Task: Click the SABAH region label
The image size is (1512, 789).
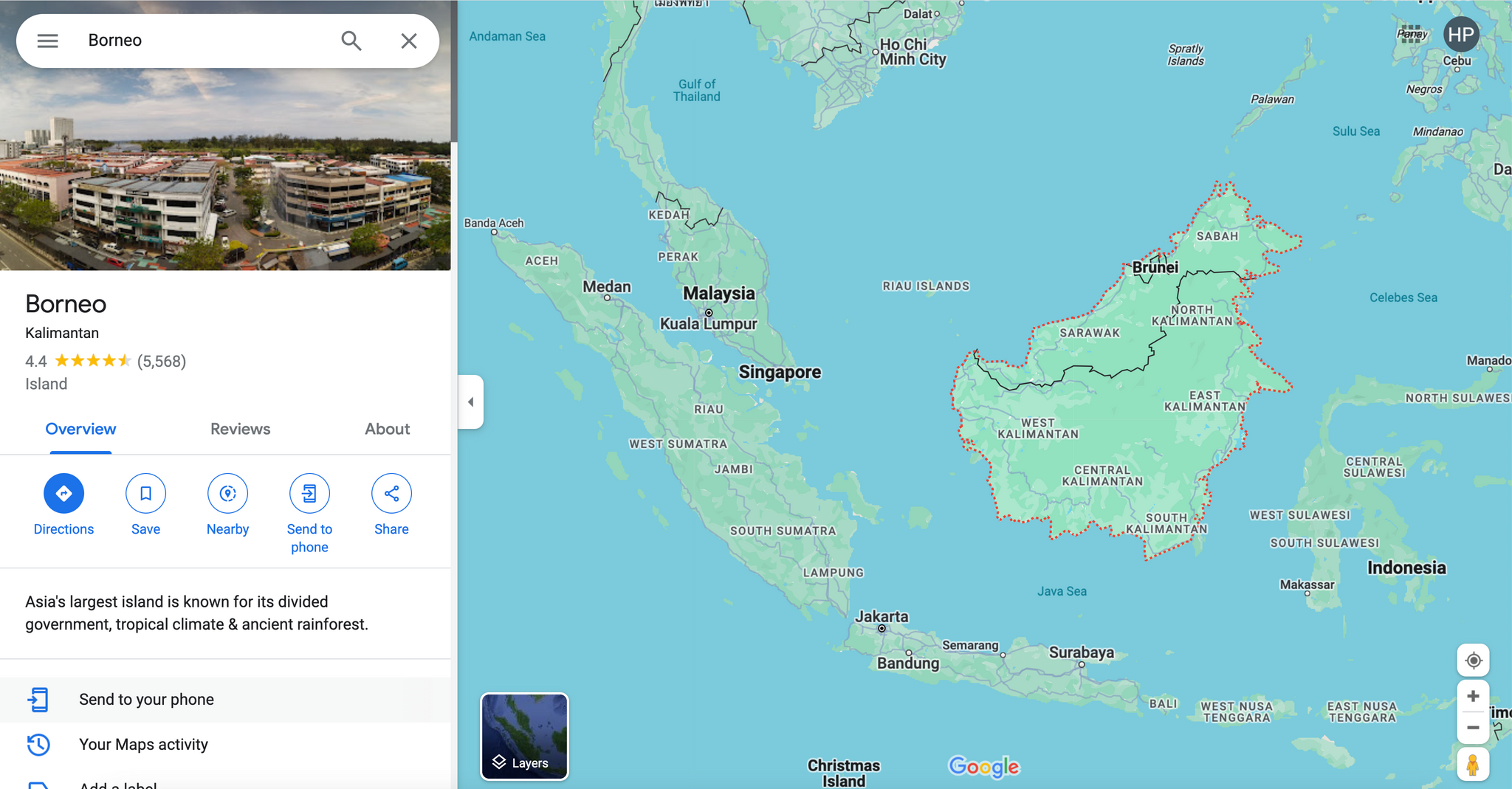Action: click(1217, 236)
